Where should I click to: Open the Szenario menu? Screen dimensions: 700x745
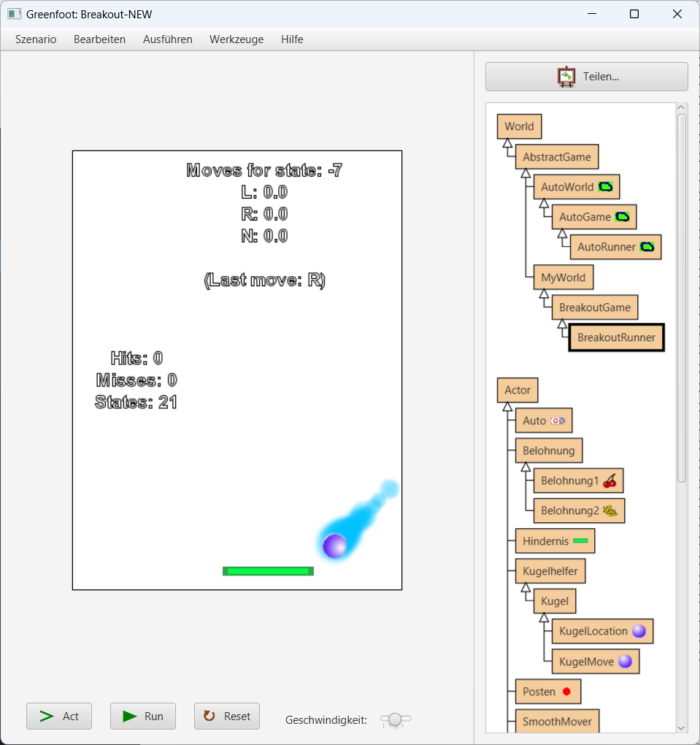coord(36,39)
